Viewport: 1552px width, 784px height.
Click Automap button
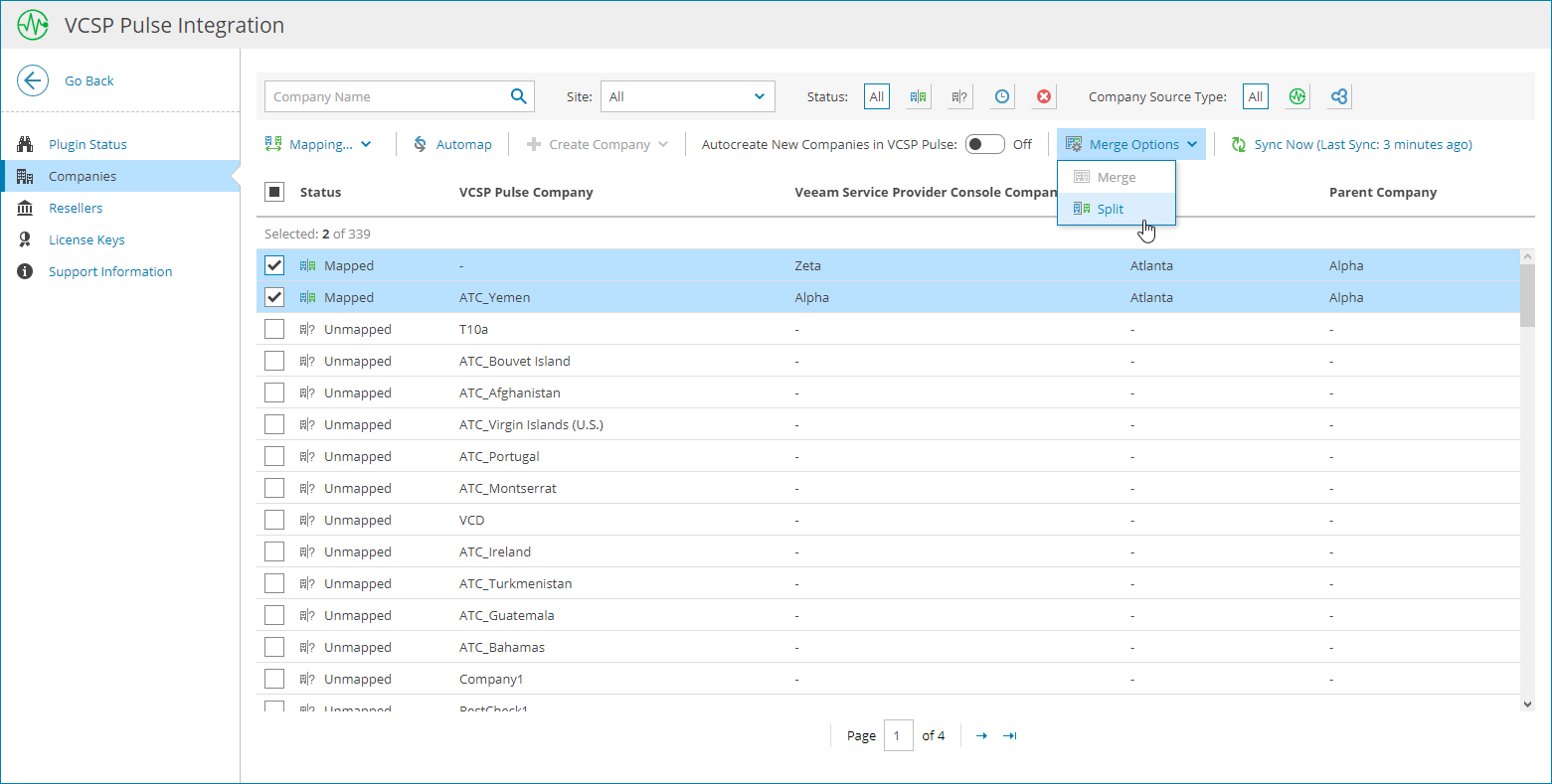pos(452,144)
